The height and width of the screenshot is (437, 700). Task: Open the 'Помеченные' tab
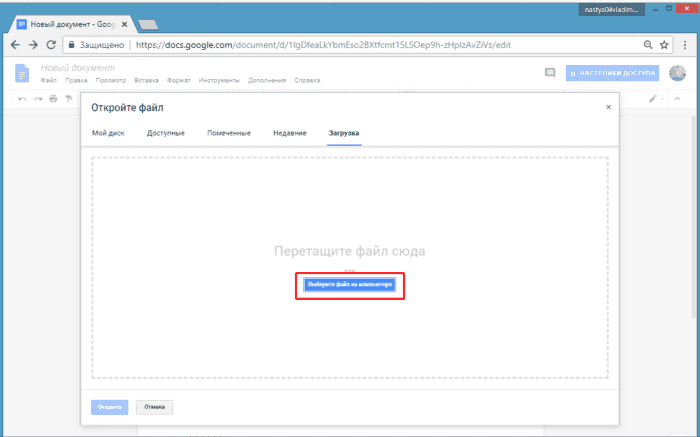tap(229, 132)
